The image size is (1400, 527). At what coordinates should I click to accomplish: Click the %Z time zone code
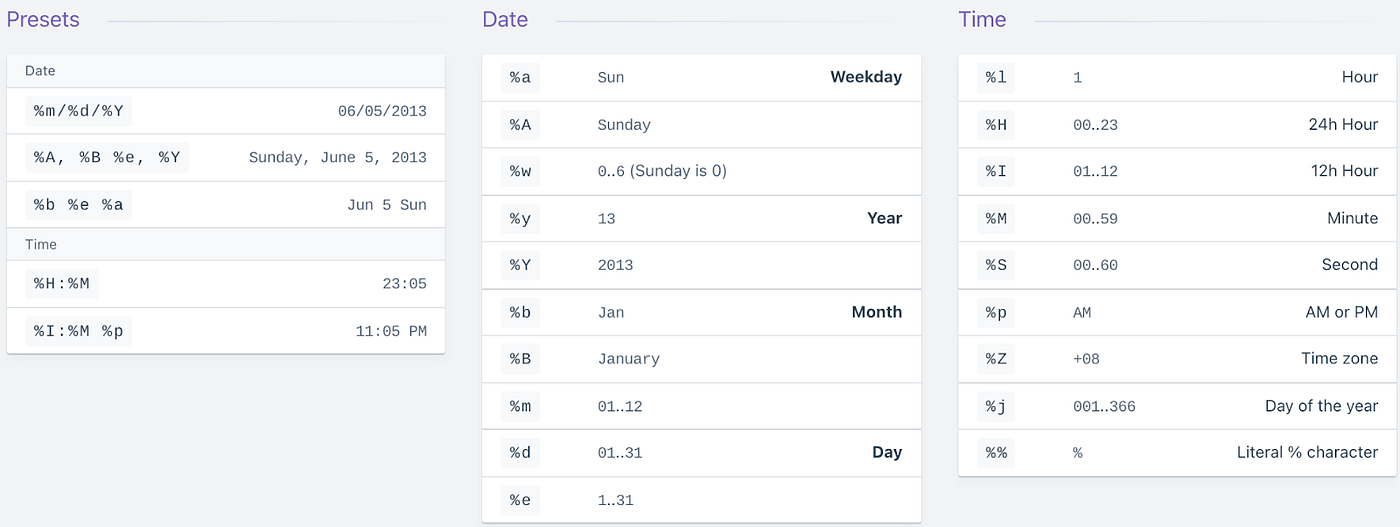point(996,359)
